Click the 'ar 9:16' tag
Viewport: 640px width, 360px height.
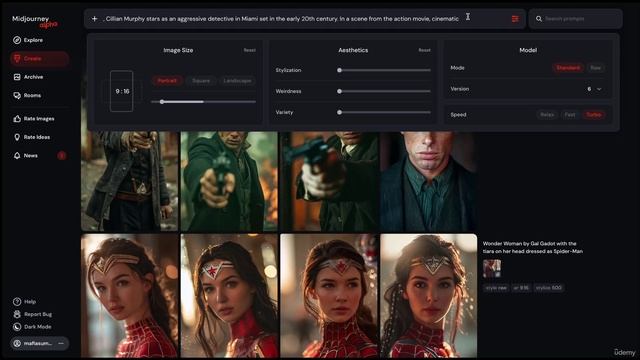coord(521,288)
